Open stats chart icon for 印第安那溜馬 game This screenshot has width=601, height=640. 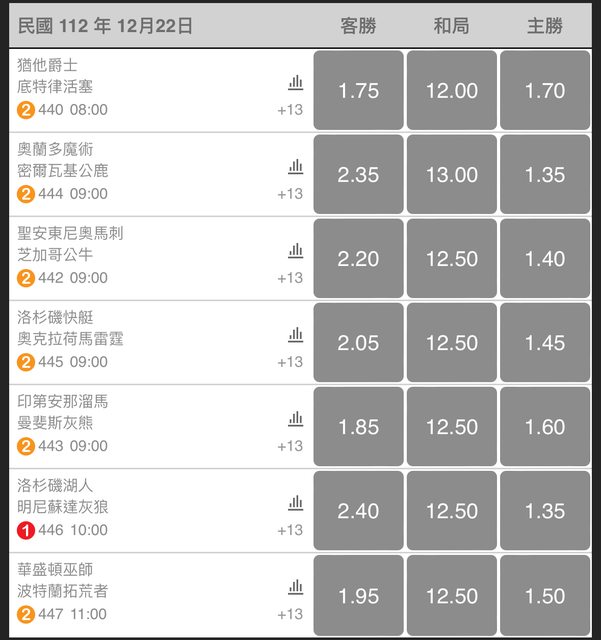296,419
